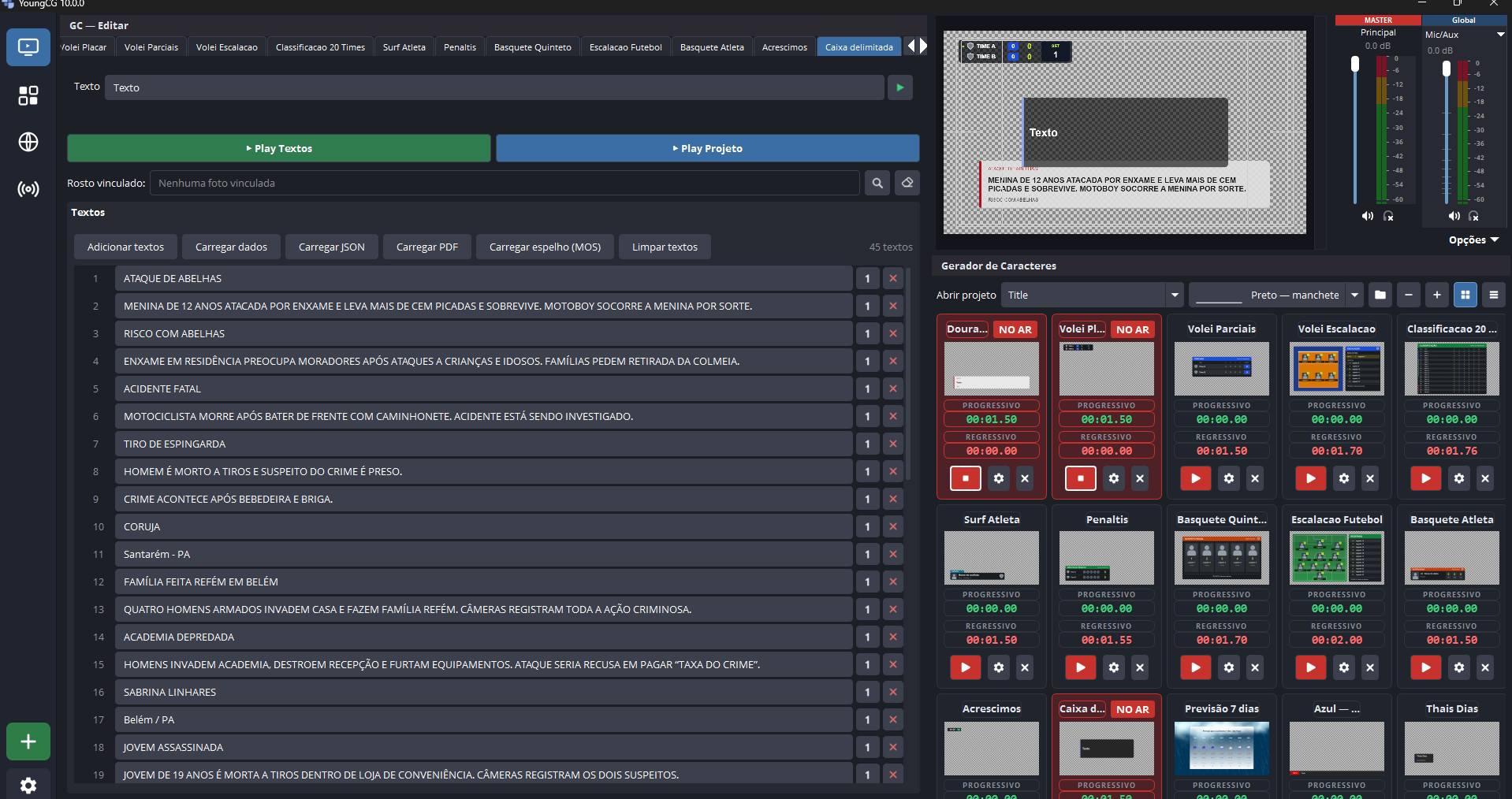
Task: Open the globe icon in the left sidebar
Action: (x=28, y=142)
